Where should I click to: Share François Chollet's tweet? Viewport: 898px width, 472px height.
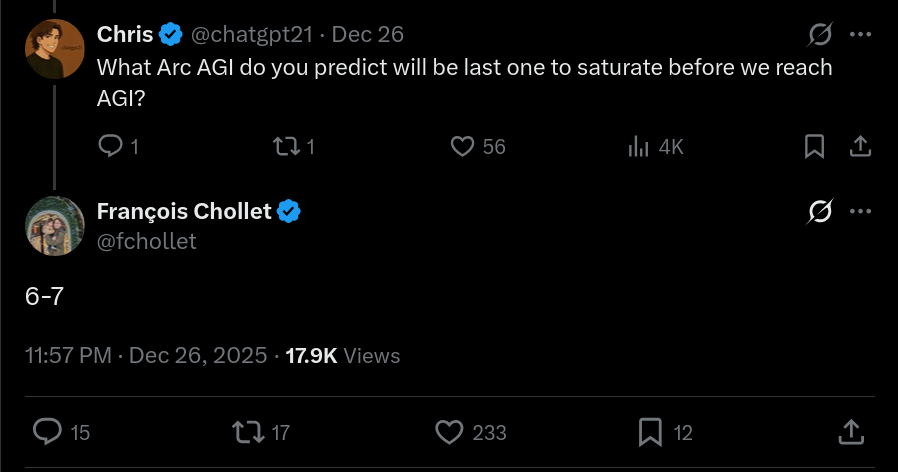pos(851,432)
